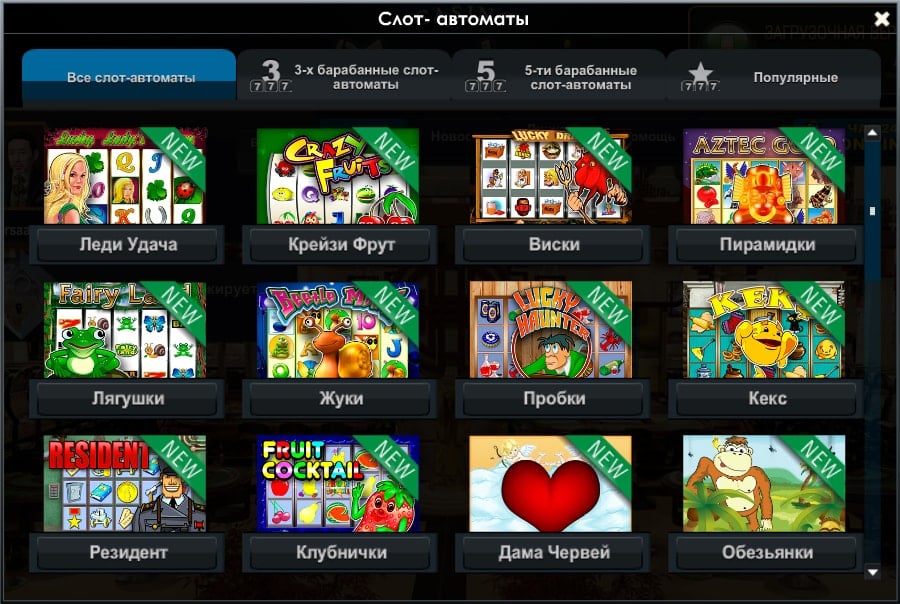Viewport: 900px width, 604px height.
Task: Click the scrollbar up arrow
Action: [x=872, y=133]
